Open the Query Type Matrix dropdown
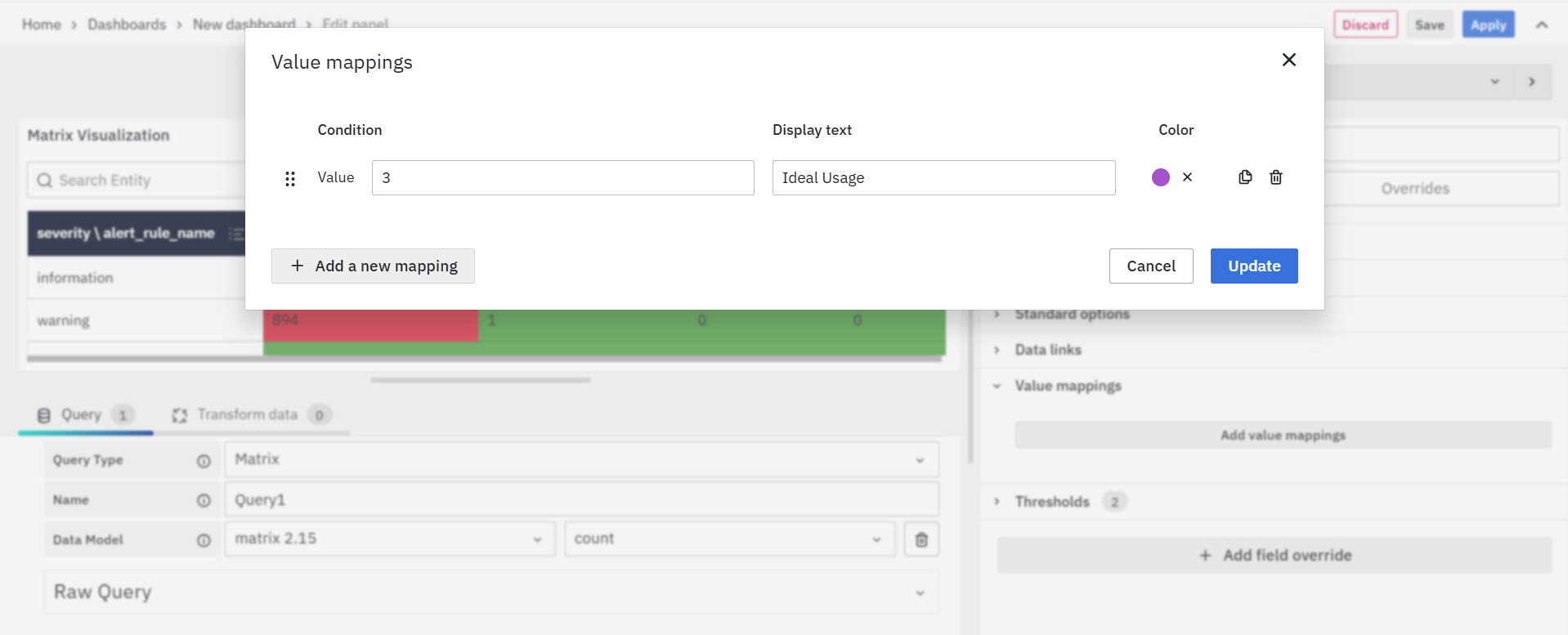1568x635 pixels. coord(581,460)
